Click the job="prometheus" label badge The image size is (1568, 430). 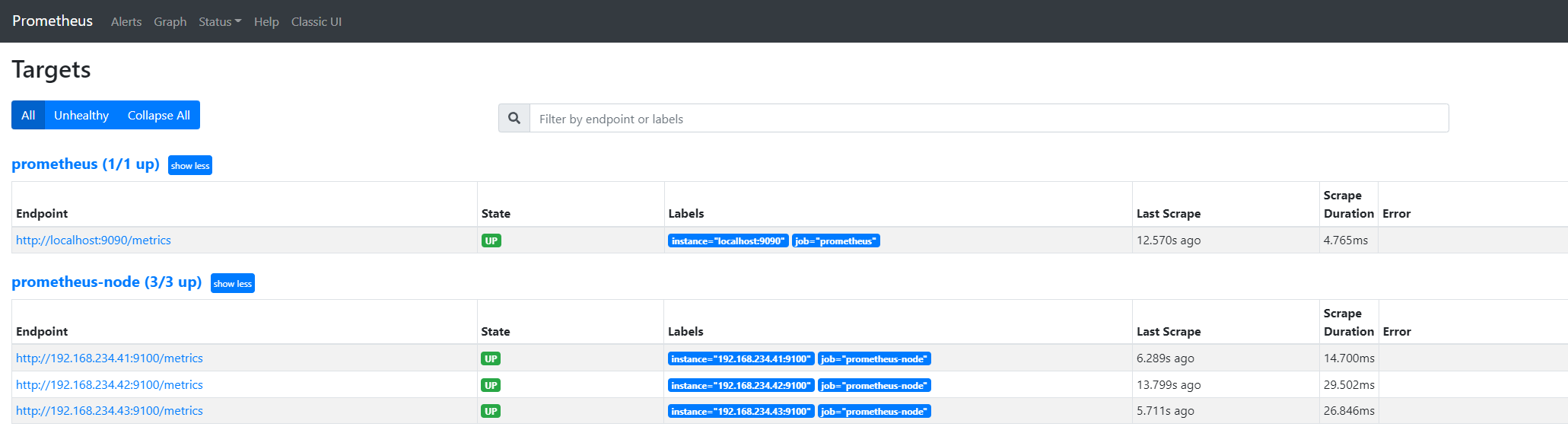tap(836, 240)
